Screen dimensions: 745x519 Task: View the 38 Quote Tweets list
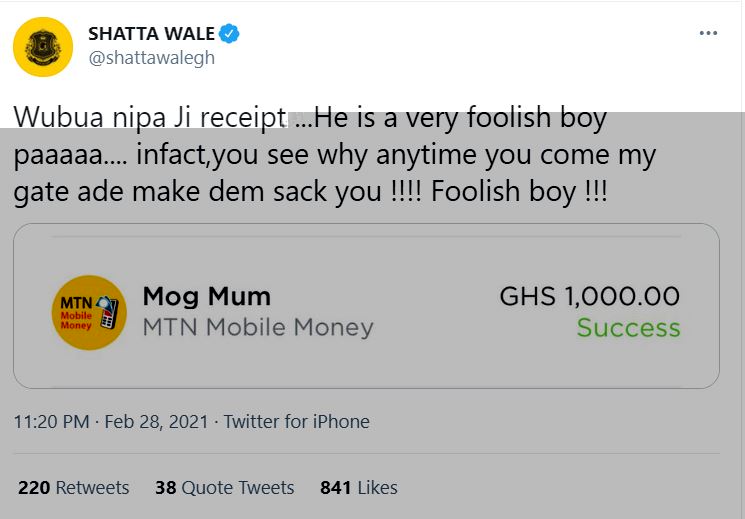(225, 488)
